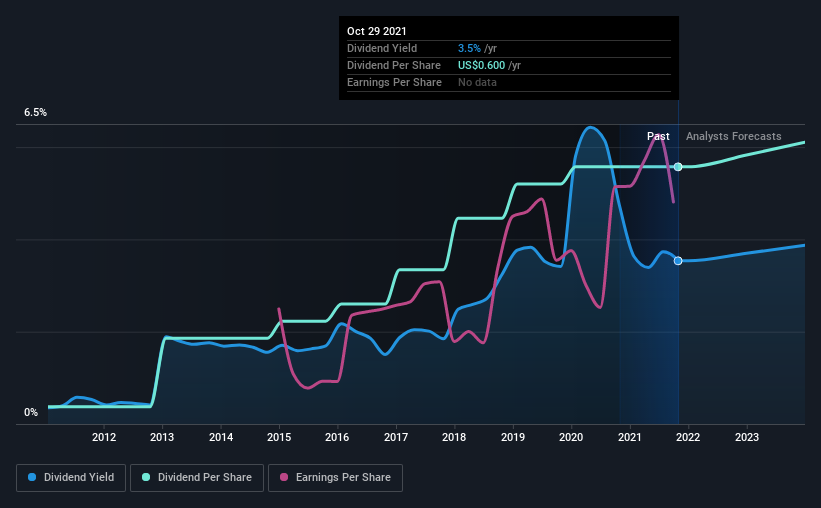The height and width of the screenshot is (508, 821).
Task: Click the blue Dividend Yield legend dot
Action: [32, 477]
